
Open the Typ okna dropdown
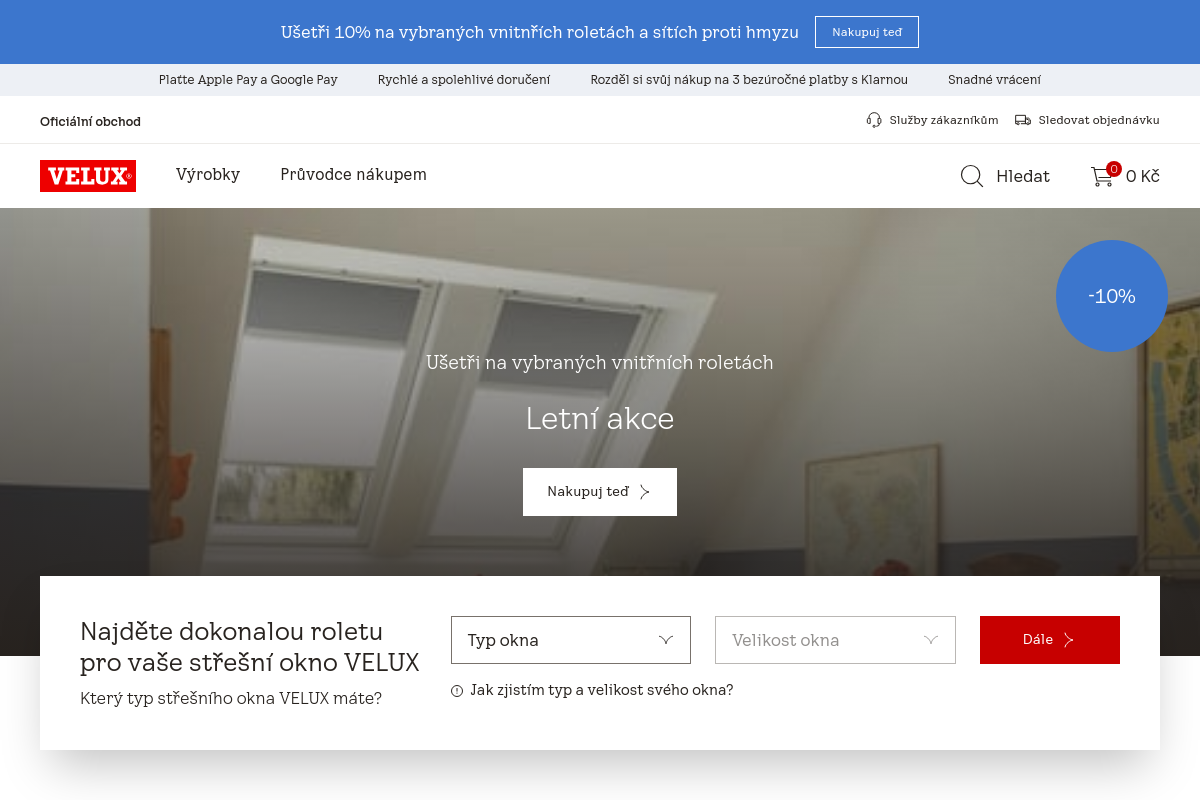coord(571,640)
